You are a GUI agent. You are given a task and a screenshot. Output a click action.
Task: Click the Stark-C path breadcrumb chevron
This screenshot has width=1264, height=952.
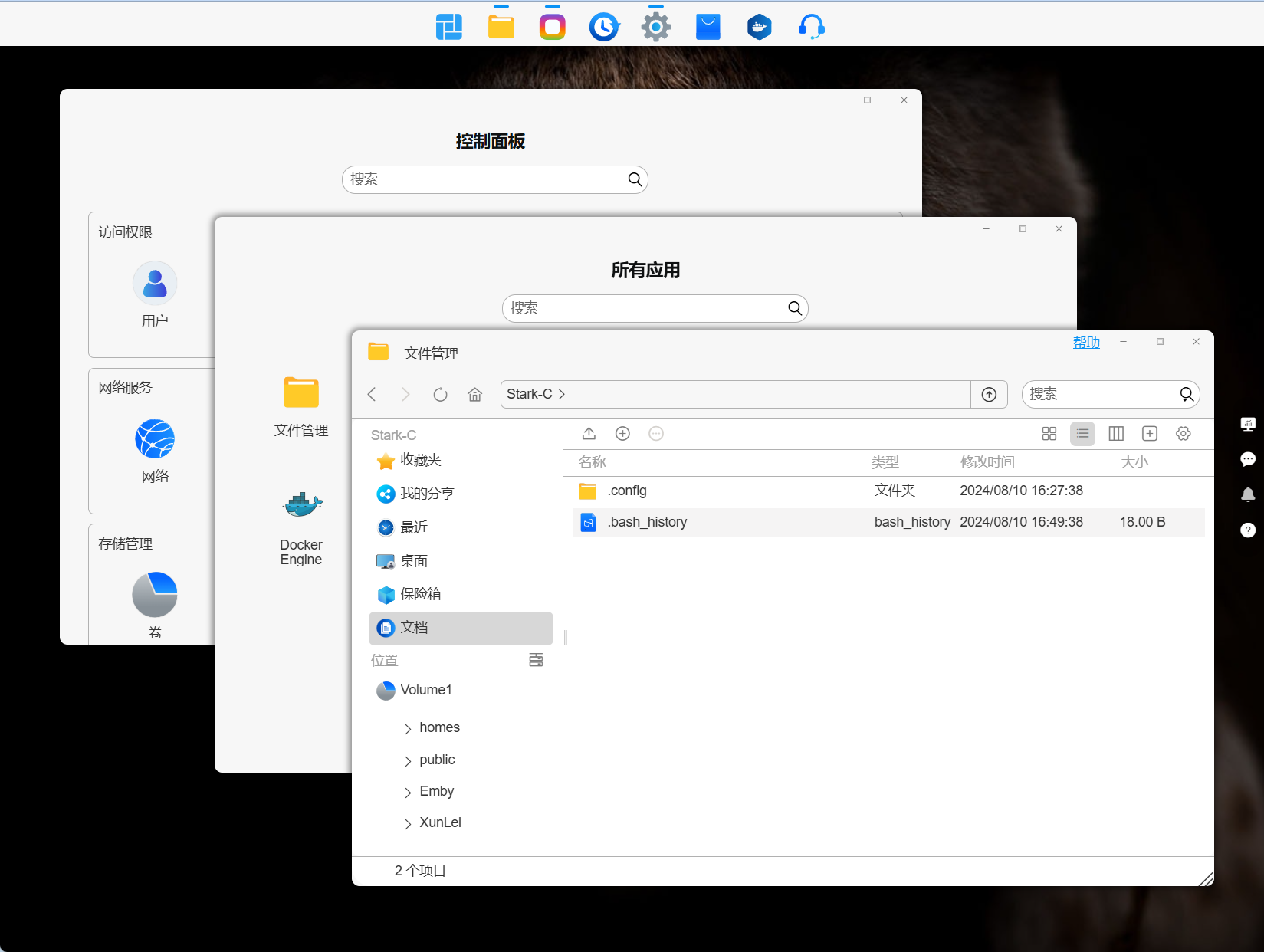tap(562, 394)
